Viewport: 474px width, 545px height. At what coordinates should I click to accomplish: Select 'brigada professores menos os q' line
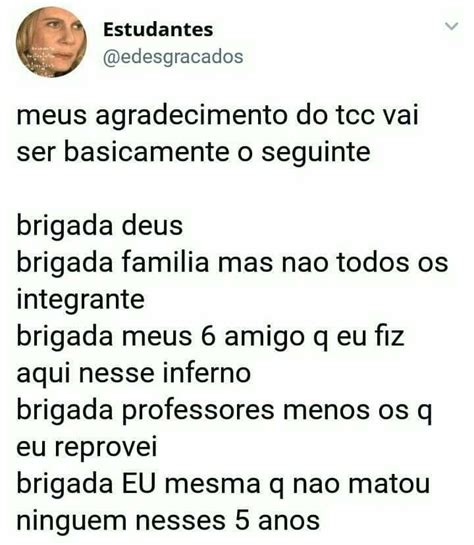click(x=224, y=410)
